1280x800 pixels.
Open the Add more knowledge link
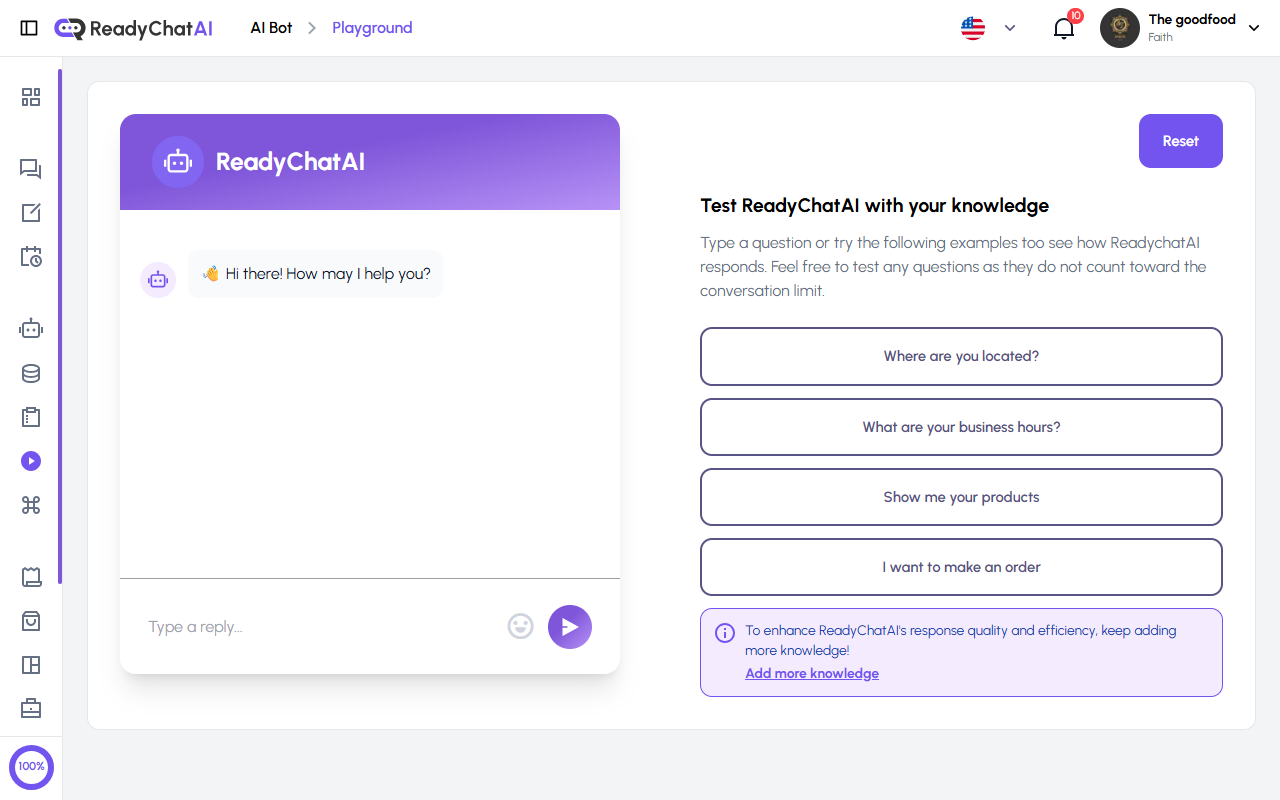(811, 673)
